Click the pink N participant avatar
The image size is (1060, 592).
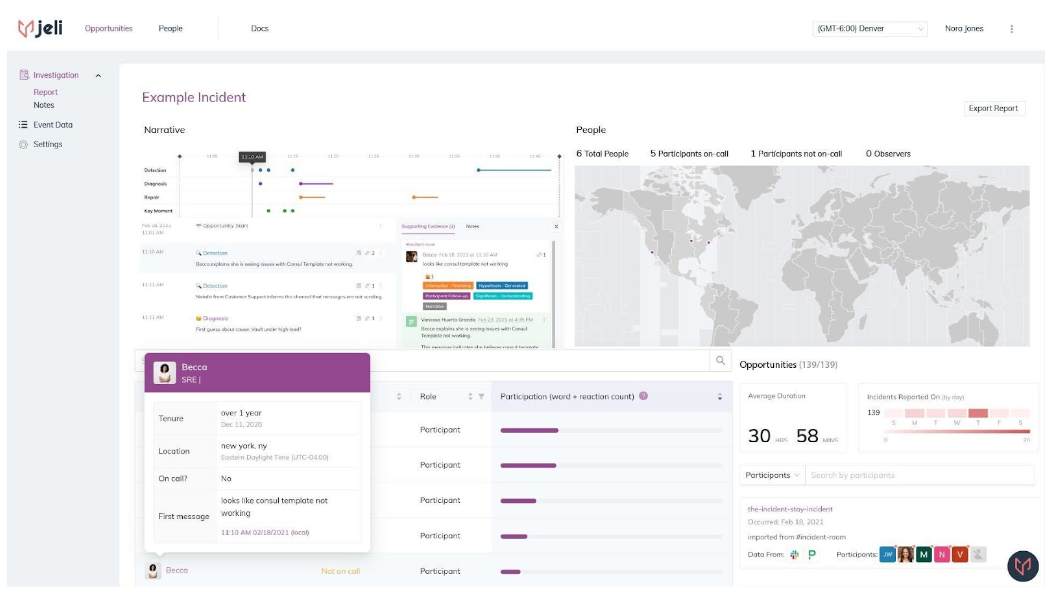point(942,555)
